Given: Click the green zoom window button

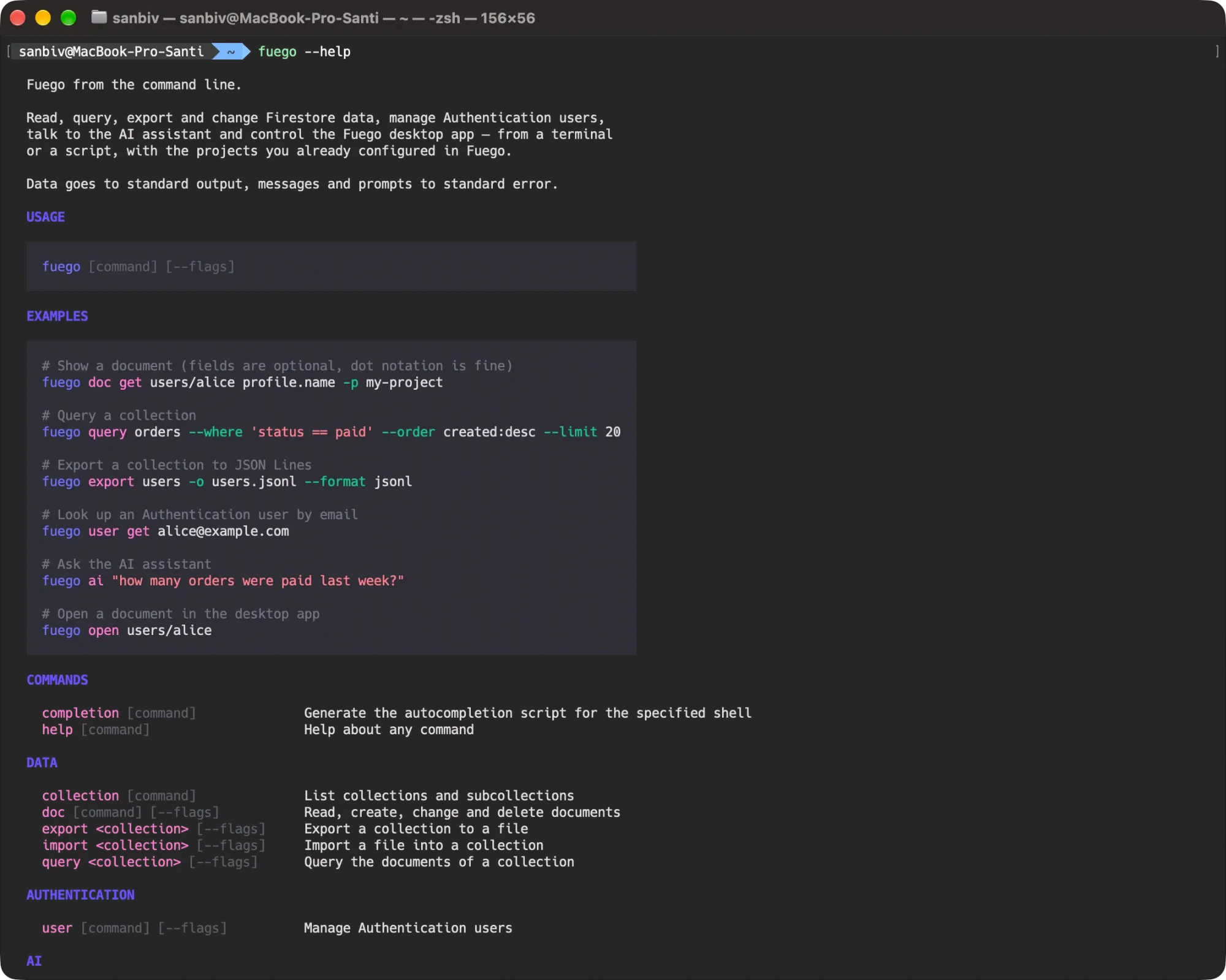Looking at the screenshot, I should click(68, 18).
